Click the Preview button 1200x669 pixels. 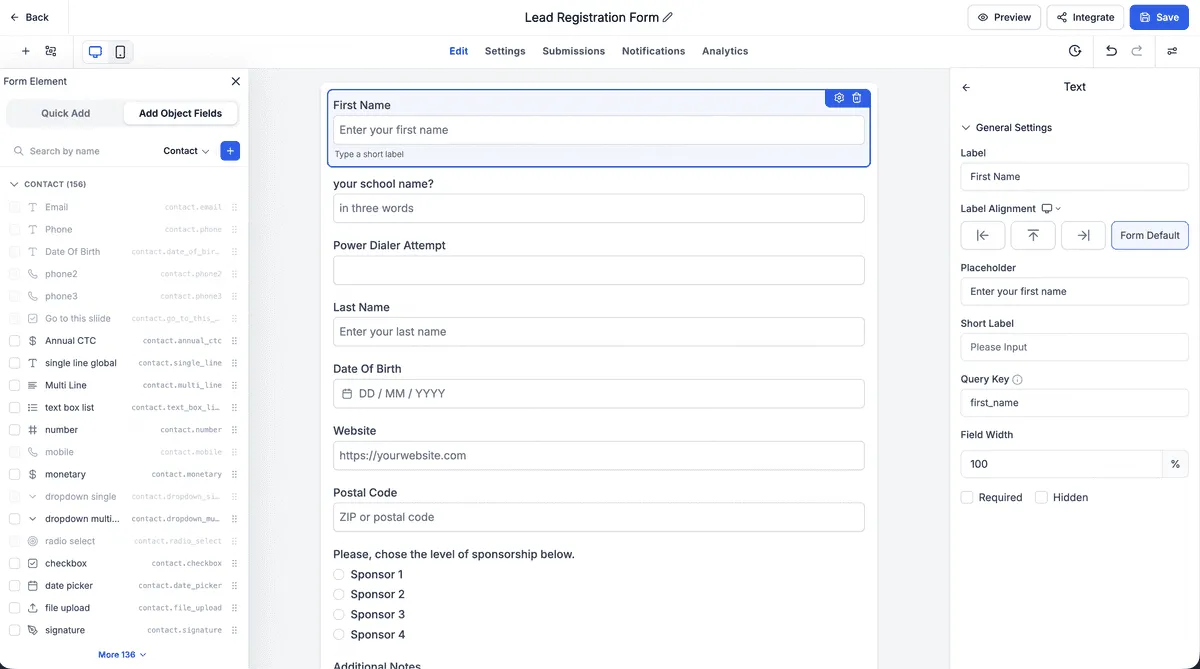coord(1004,17)
